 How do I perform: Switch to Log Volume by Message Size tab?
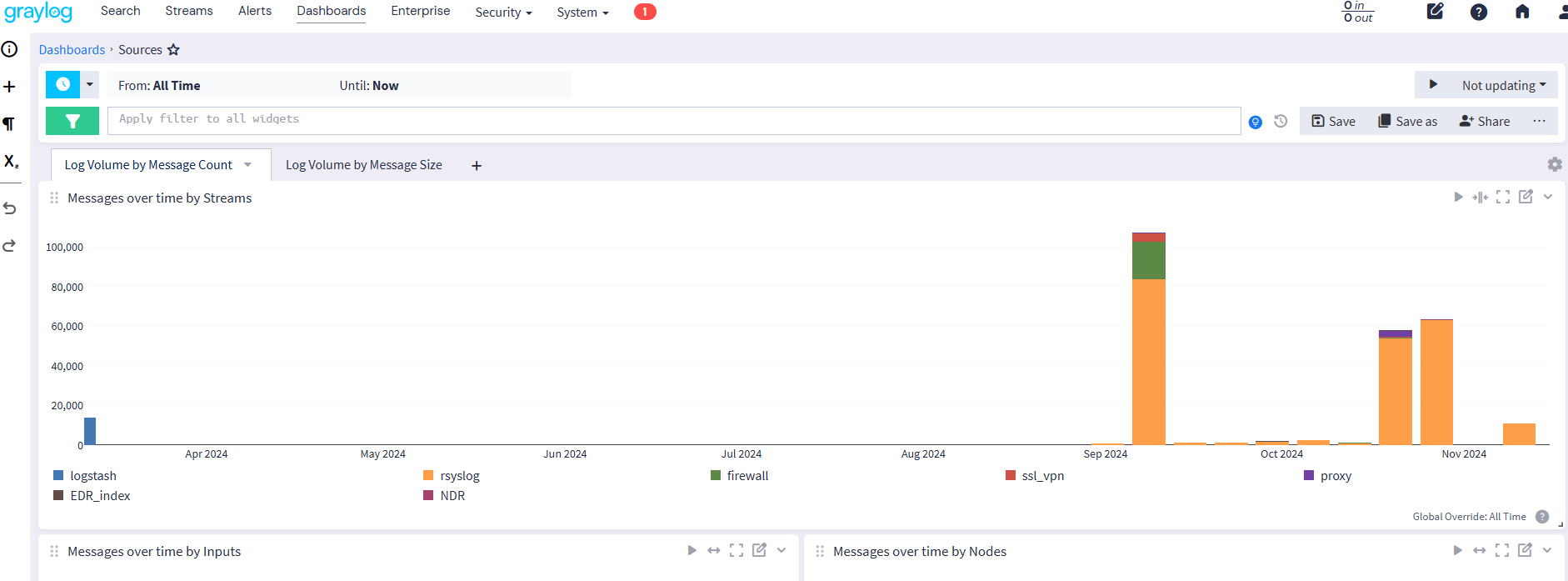tap(363, 165)
